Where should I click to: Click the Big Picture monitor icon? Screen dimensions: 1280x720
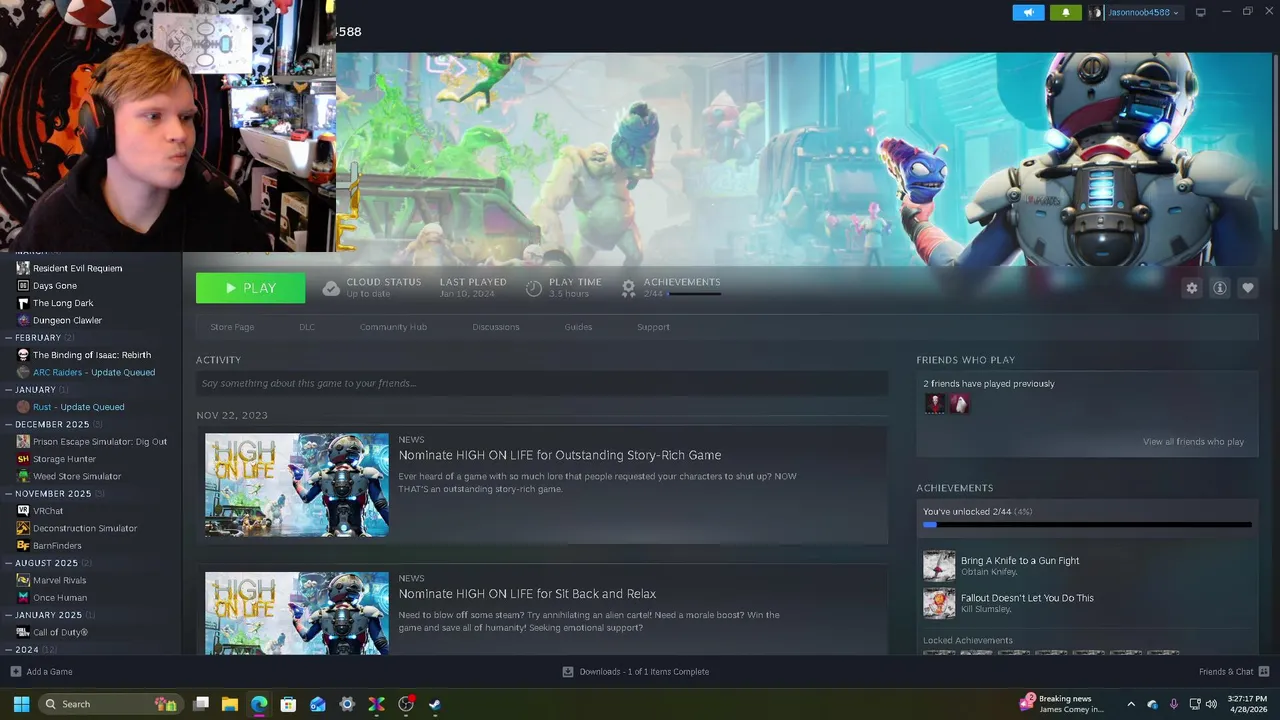coord(1201,12)
